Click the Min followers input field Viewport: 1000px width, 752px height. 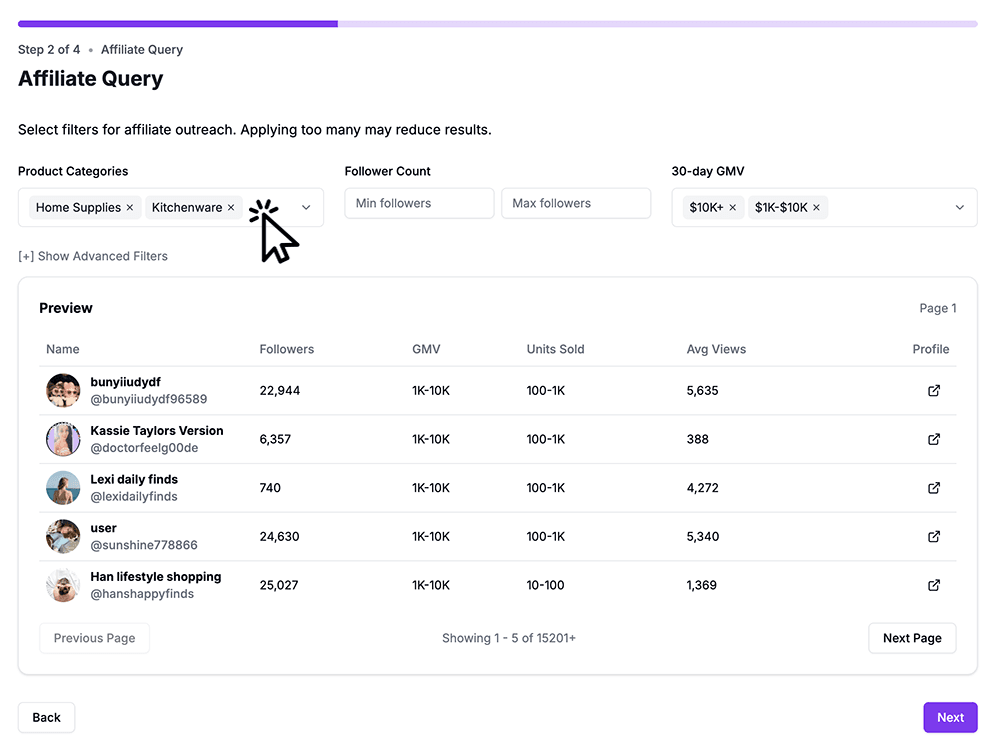click(419, 203)
